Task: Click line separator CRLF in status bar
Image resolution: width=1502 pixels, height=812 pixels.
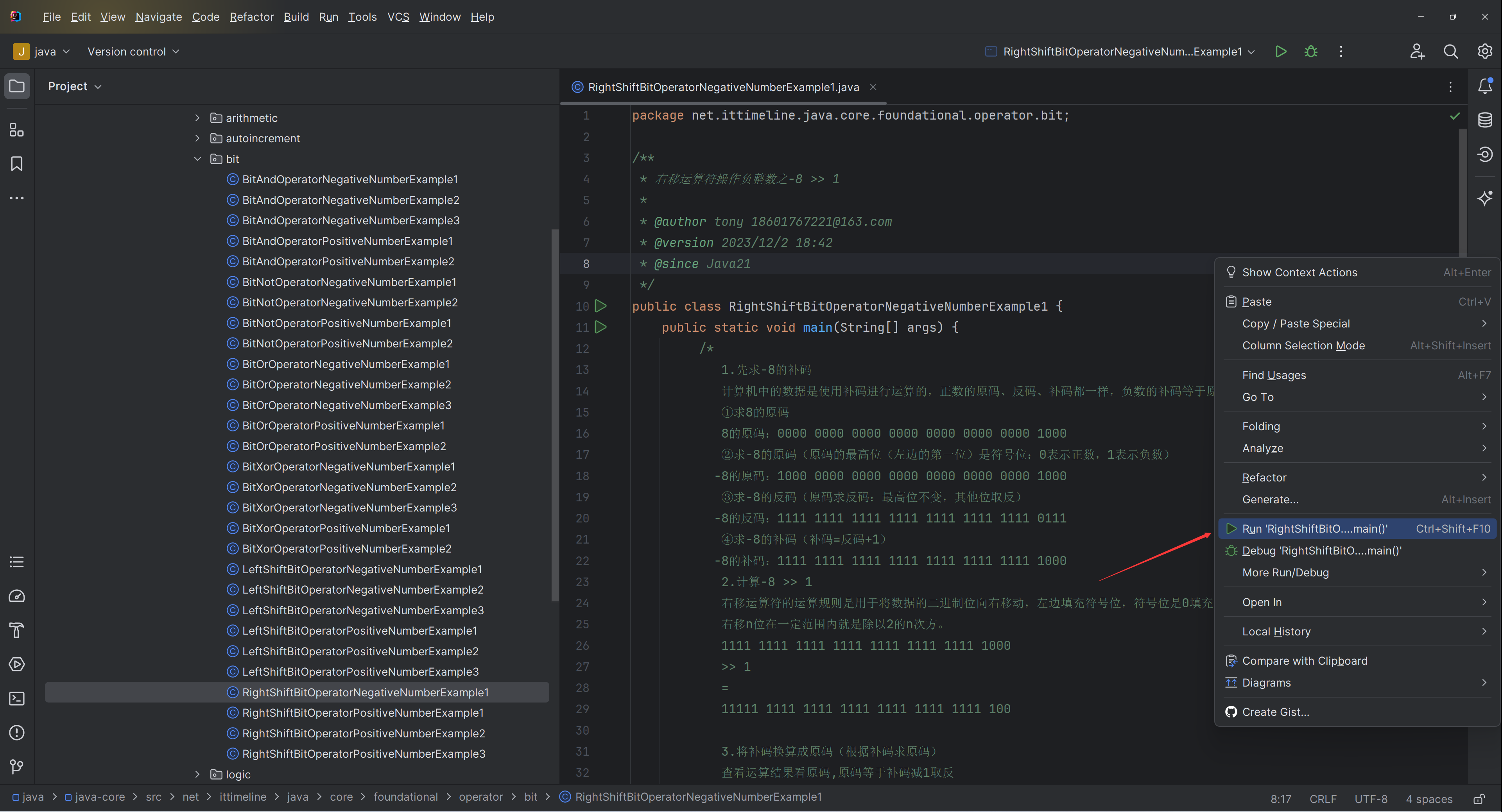Action: [x=1323, y=799]
